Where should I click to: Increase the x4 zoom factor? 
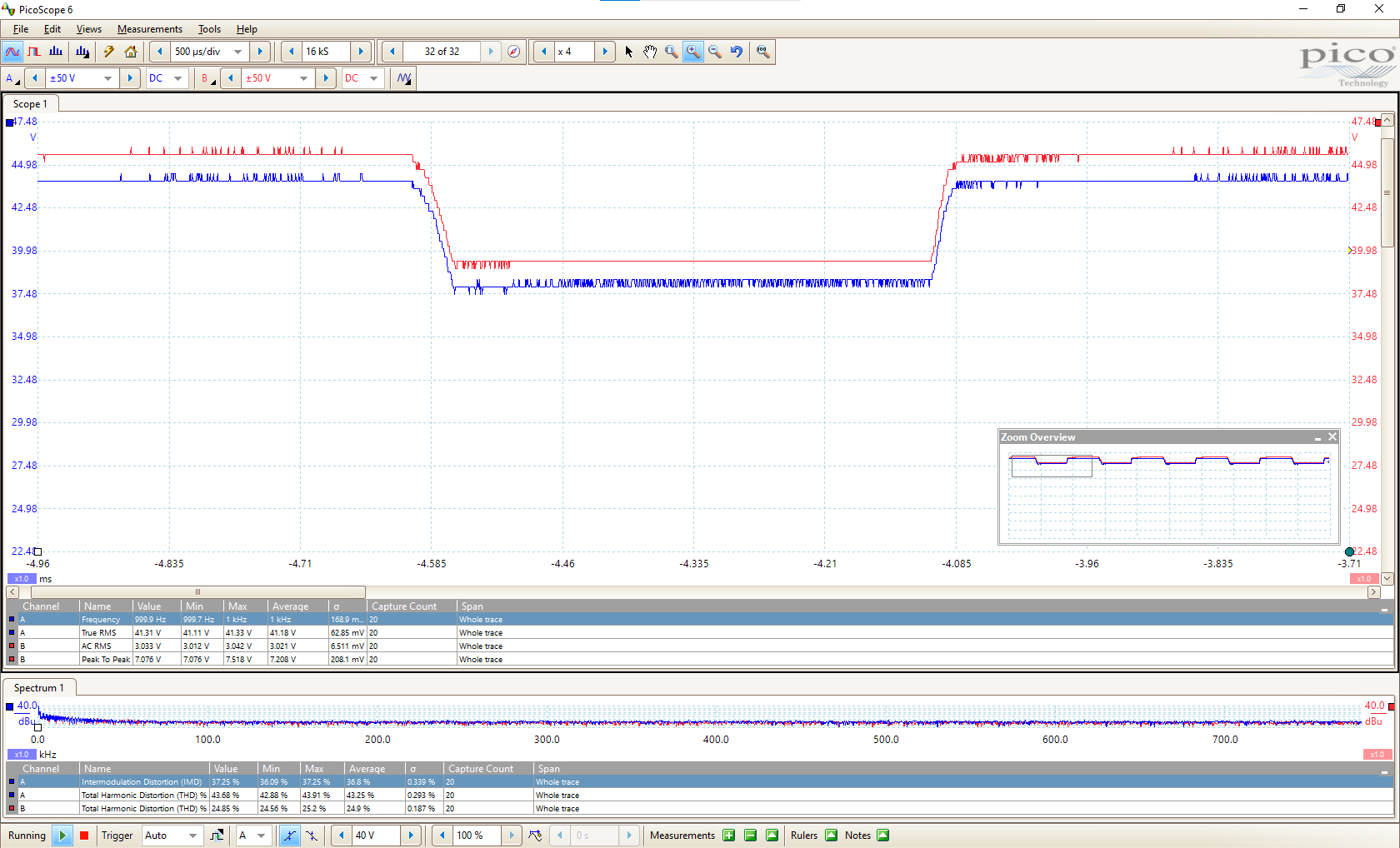[605, 52]
